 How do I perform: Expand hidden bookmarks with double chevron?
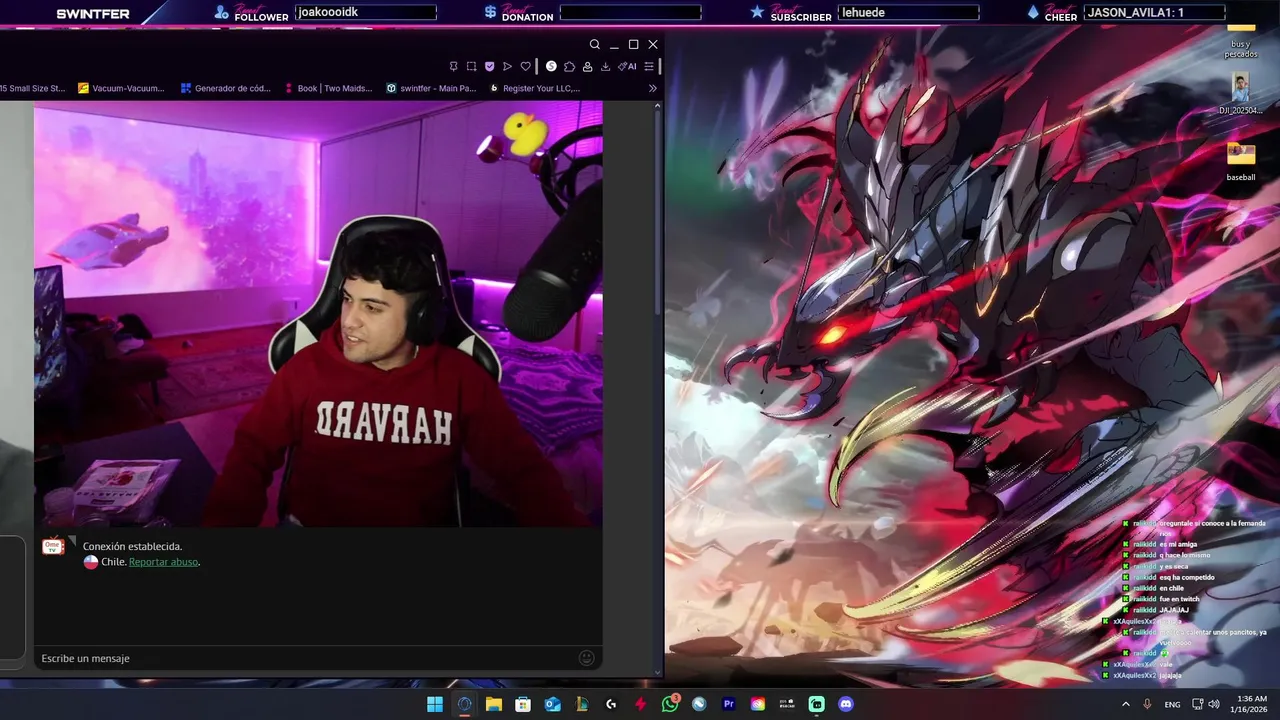tap(653, 88)
